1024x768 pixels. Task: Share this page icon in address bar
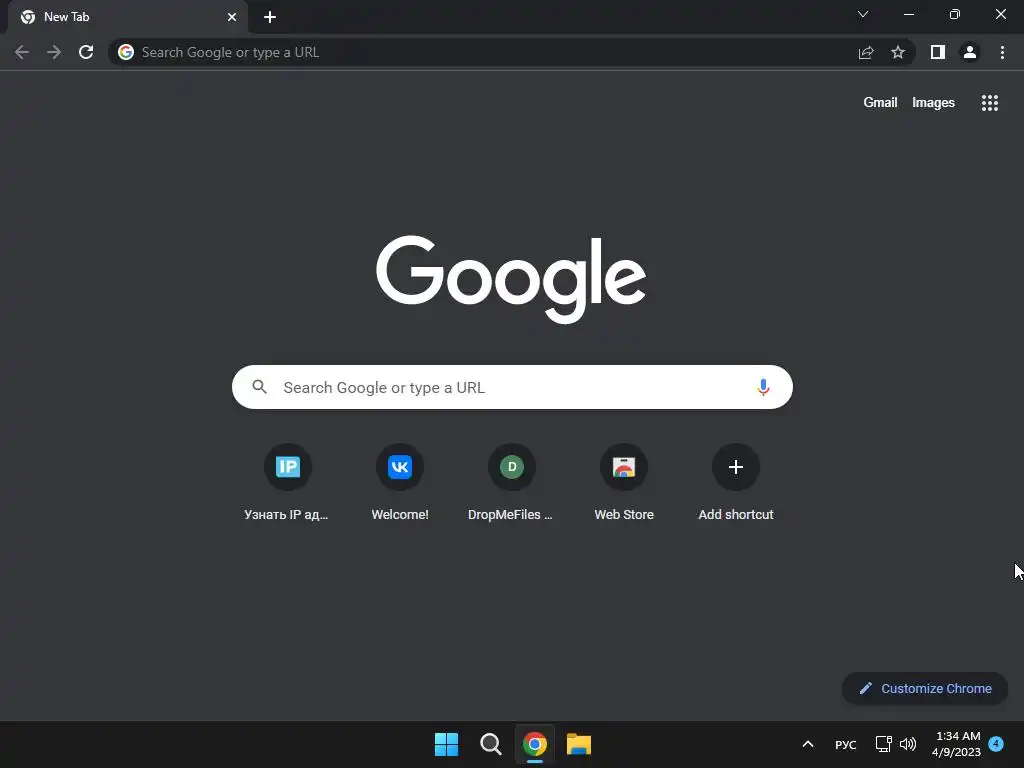pos(866,52)
